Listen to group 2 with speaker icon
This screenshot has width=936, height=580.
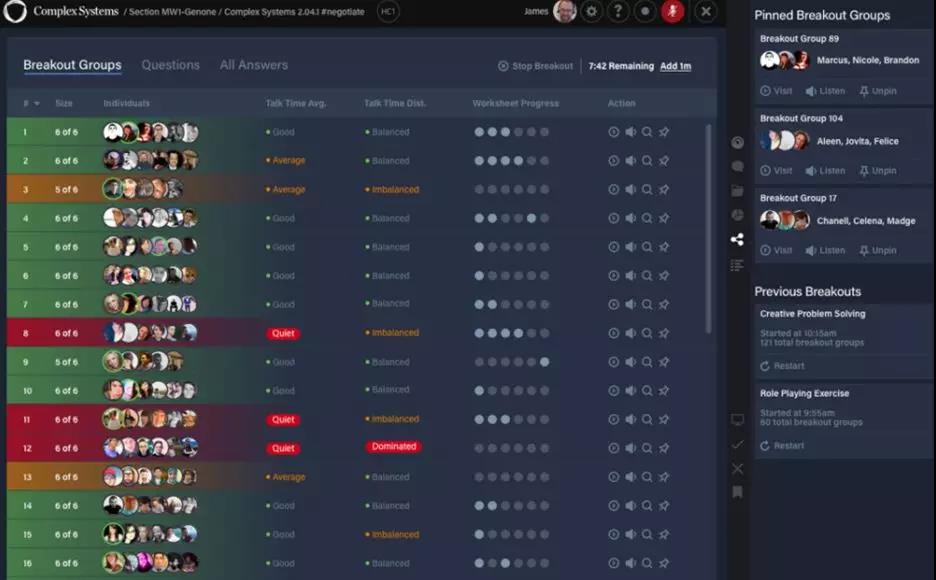pos(630,161)
